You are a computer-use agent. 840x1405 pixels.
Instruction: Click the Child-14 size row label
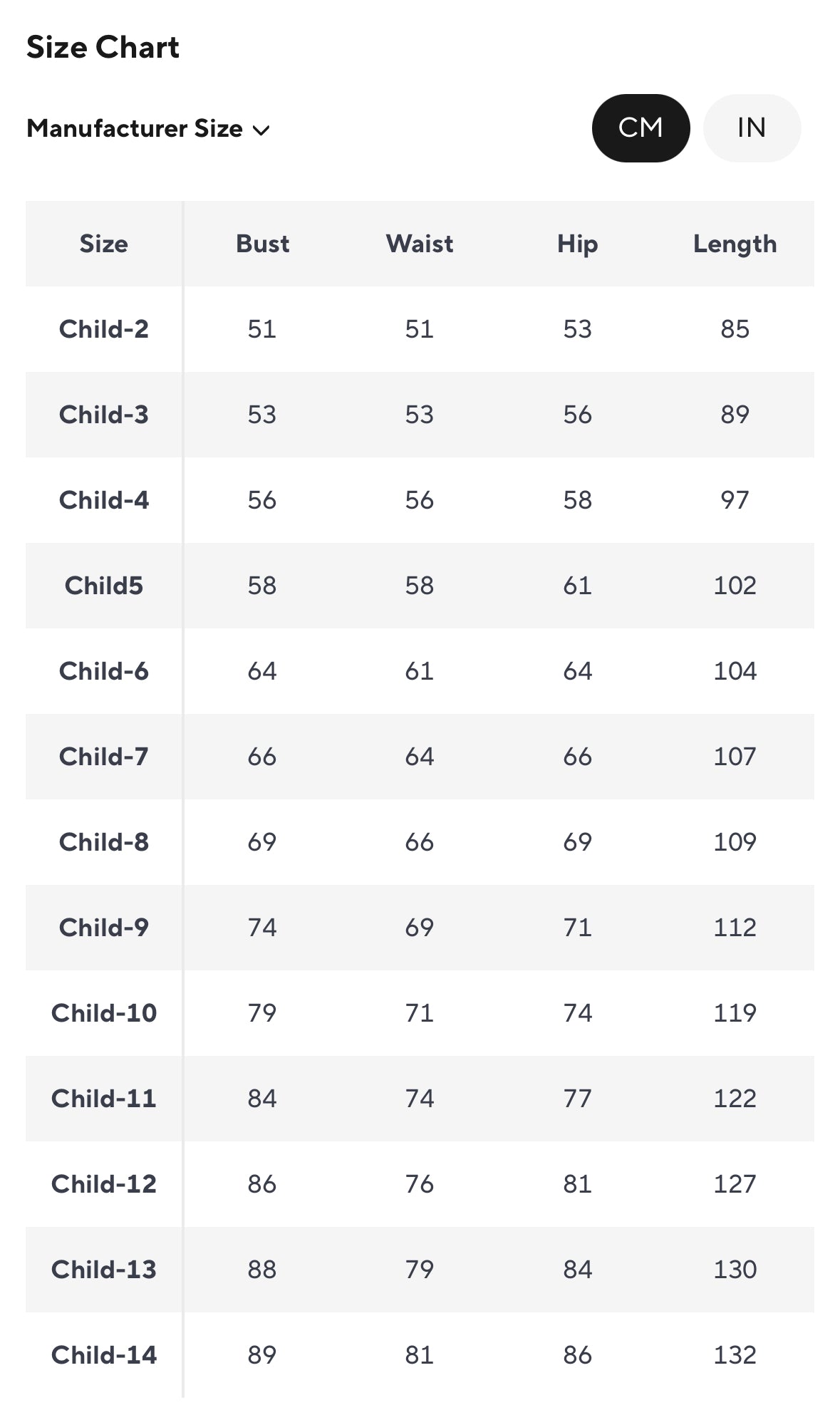104,1355
